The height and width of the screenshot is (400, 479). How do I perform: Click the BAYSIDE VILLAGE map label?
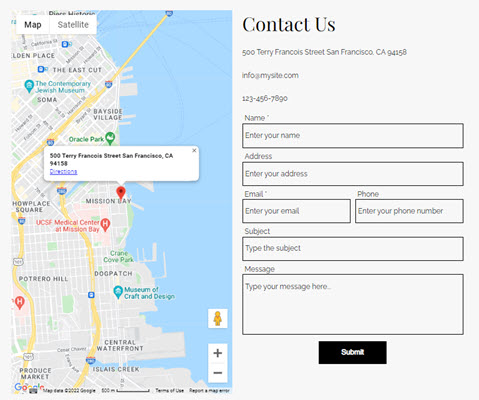tap(108, 114)
